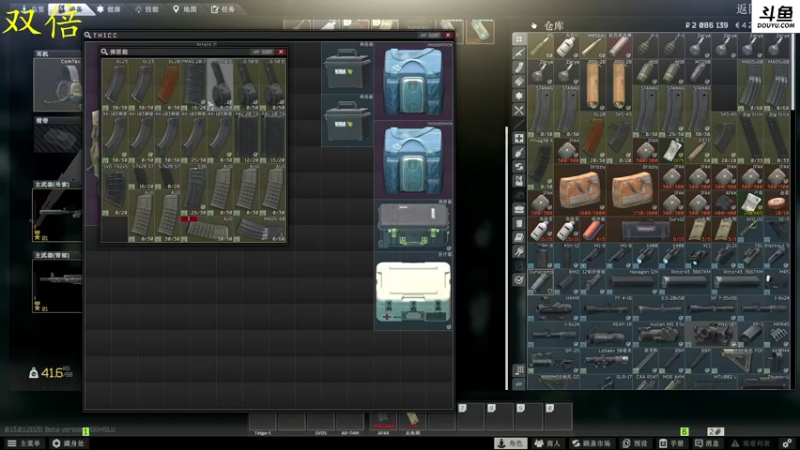Click the search magnifier in THICC window
This screenshot has width=800, height=450.
tap(88, 35)
